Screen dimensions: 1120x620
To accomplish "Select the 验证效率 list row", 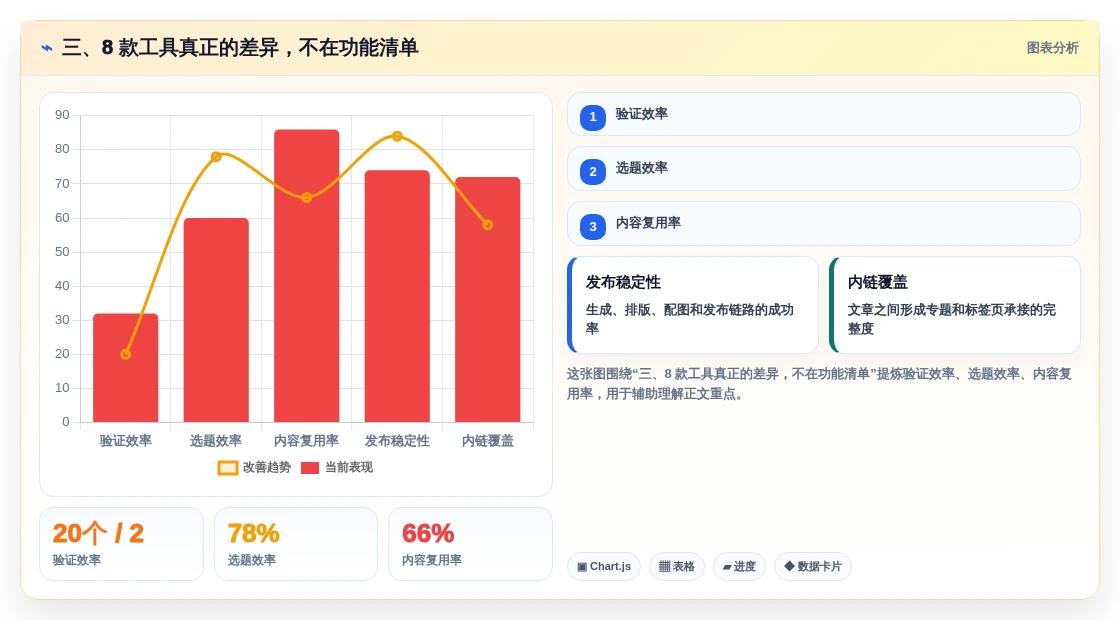I will (824, 114).
